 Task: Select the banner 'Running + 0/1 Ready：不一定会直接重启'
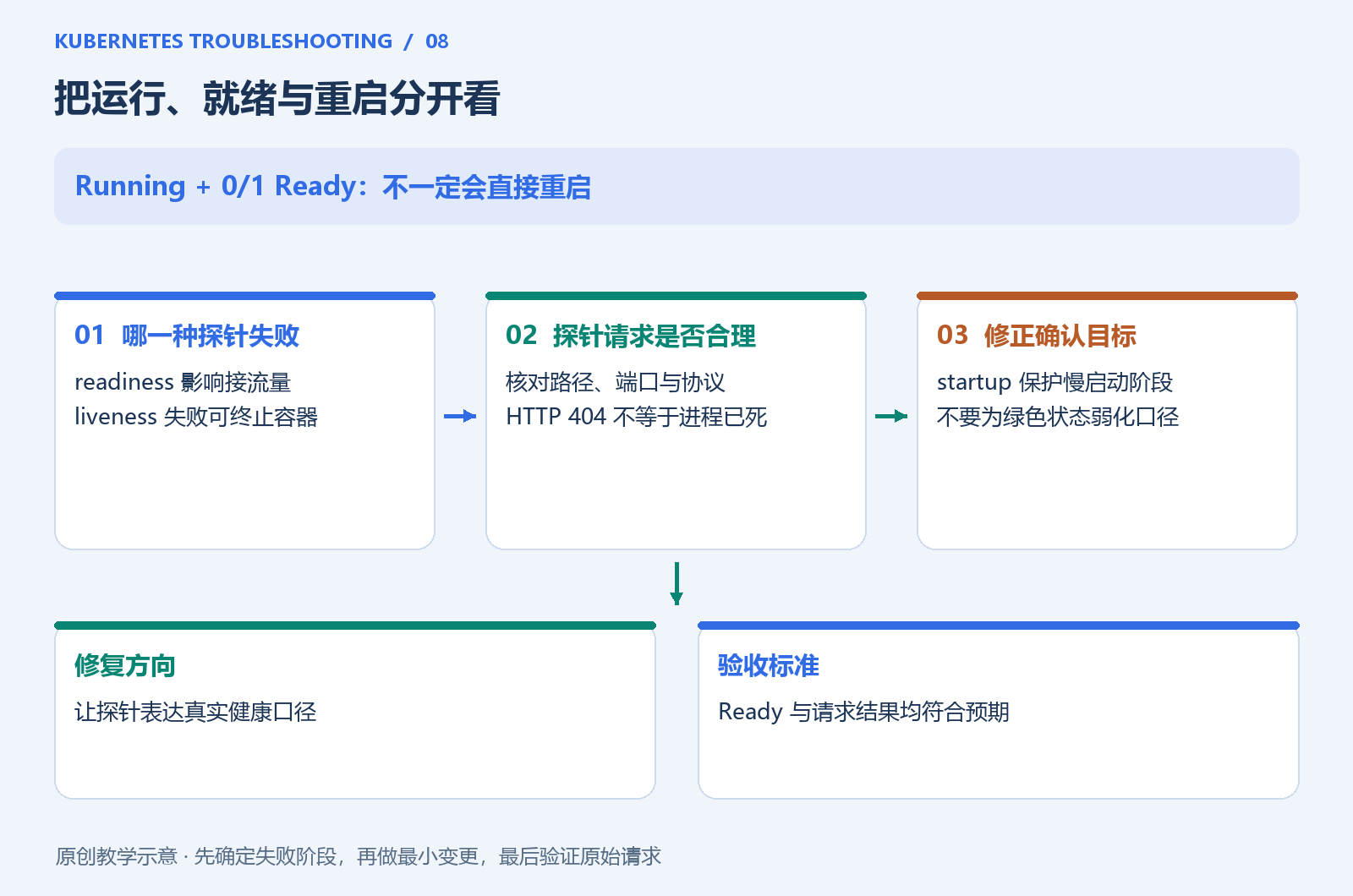click(676, 186)
